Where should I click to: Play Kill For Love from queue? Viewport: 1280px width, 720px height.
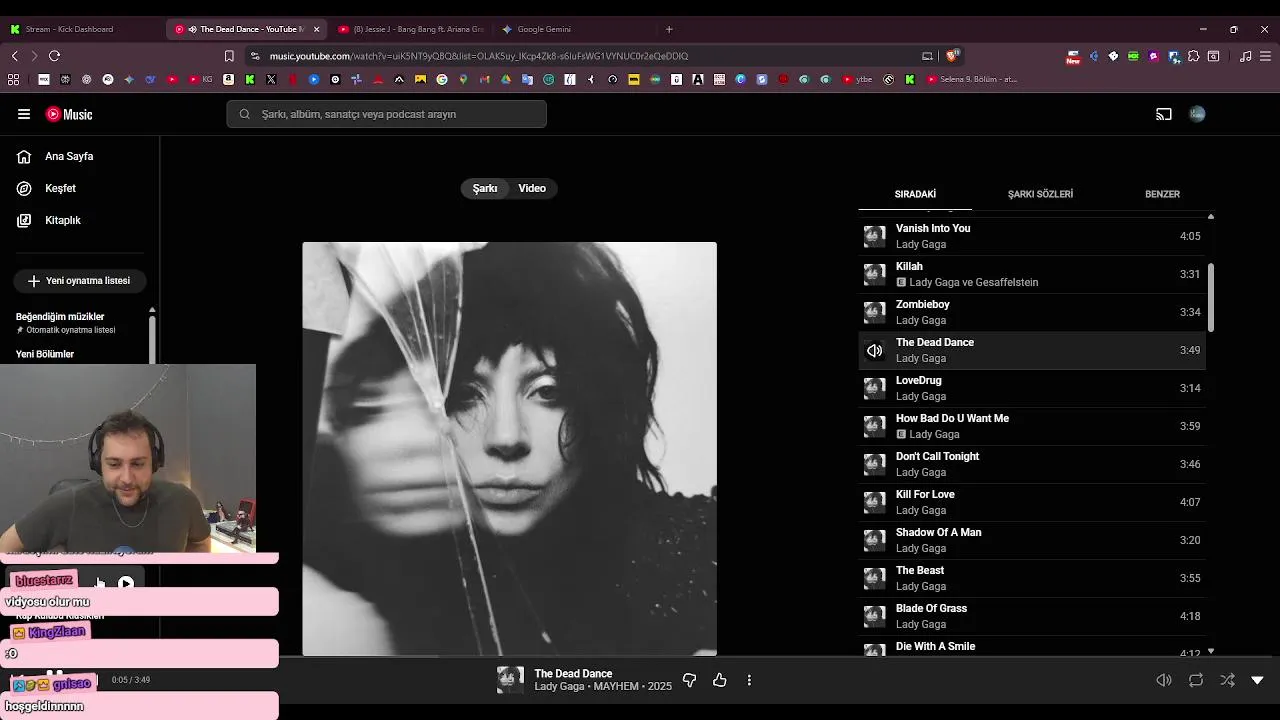coord(1032,502)
